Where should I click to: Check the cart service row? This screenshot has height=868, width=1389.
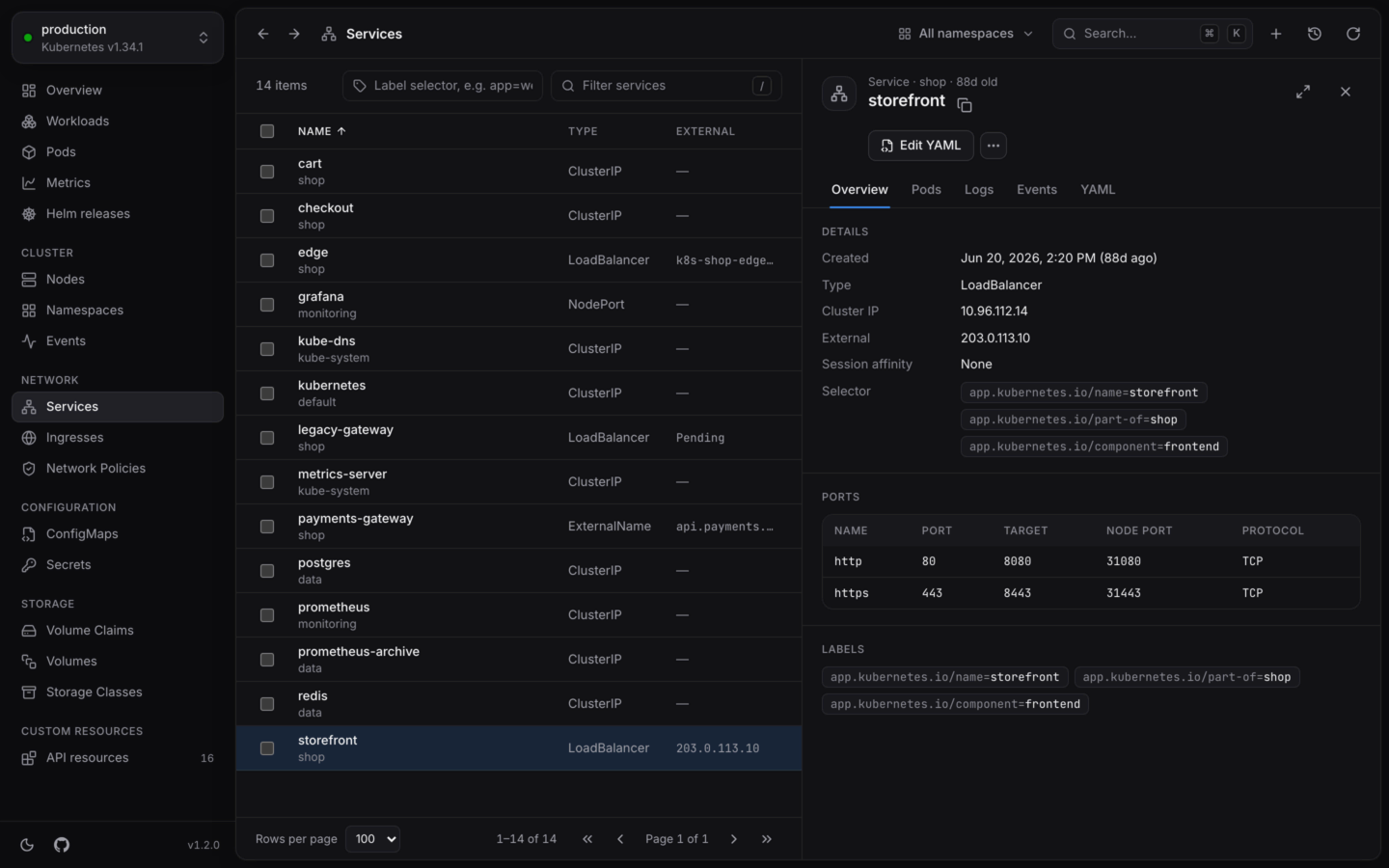coord(267,172)
